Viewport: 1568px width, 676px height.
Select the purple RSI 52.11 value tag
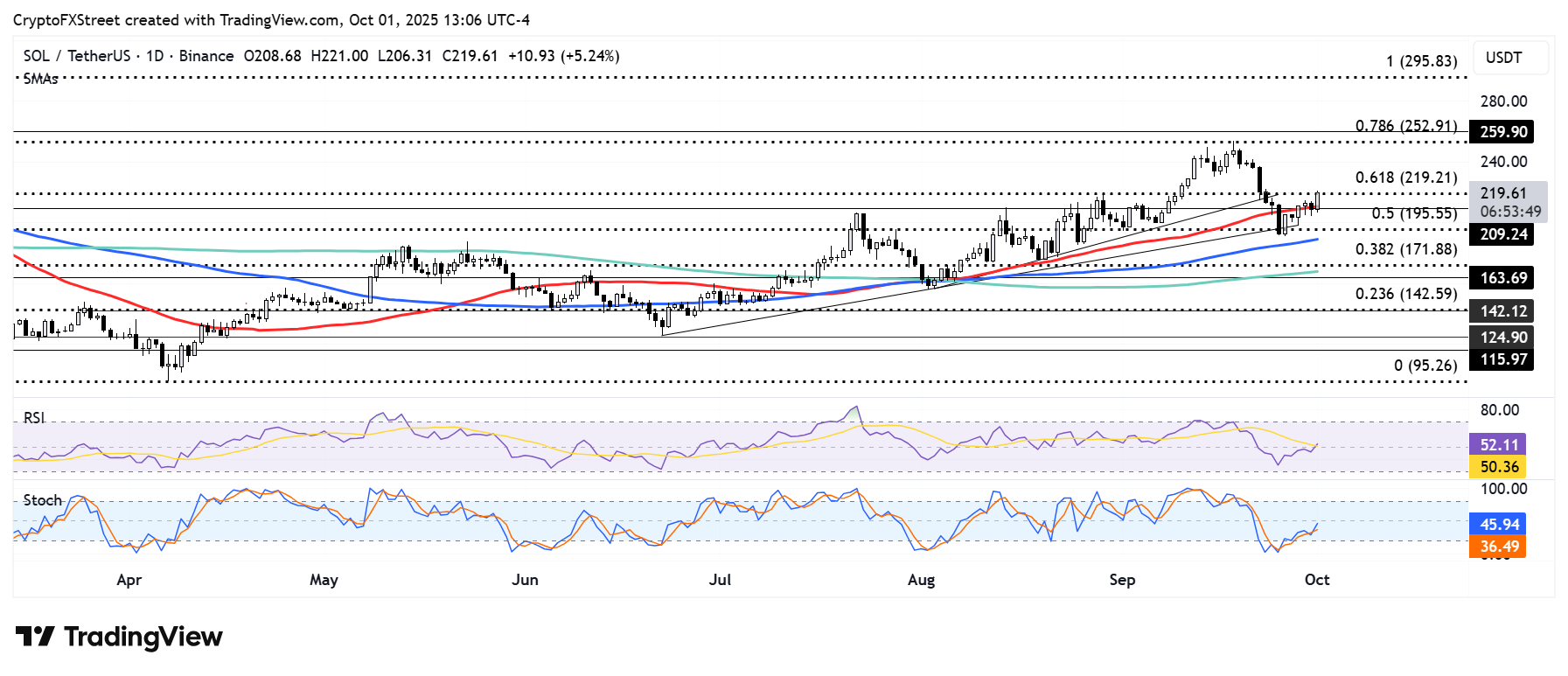click(x=1498, y=445)
